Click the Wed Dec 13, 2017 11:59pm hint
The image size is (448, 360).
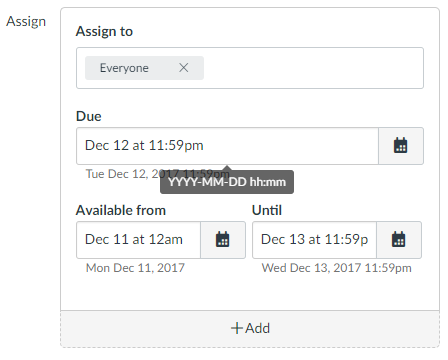pos(337,268)
